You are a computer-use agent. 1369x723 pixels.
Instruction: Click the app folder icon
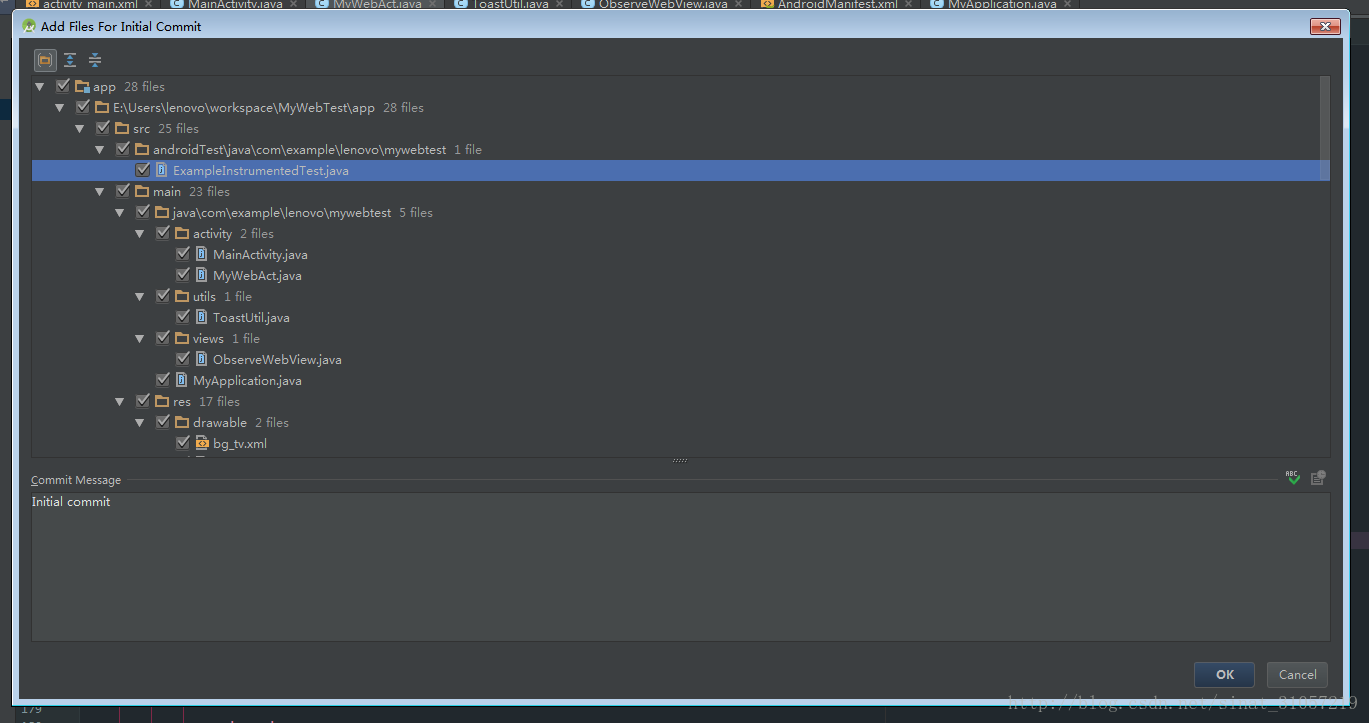pos(82,87)
